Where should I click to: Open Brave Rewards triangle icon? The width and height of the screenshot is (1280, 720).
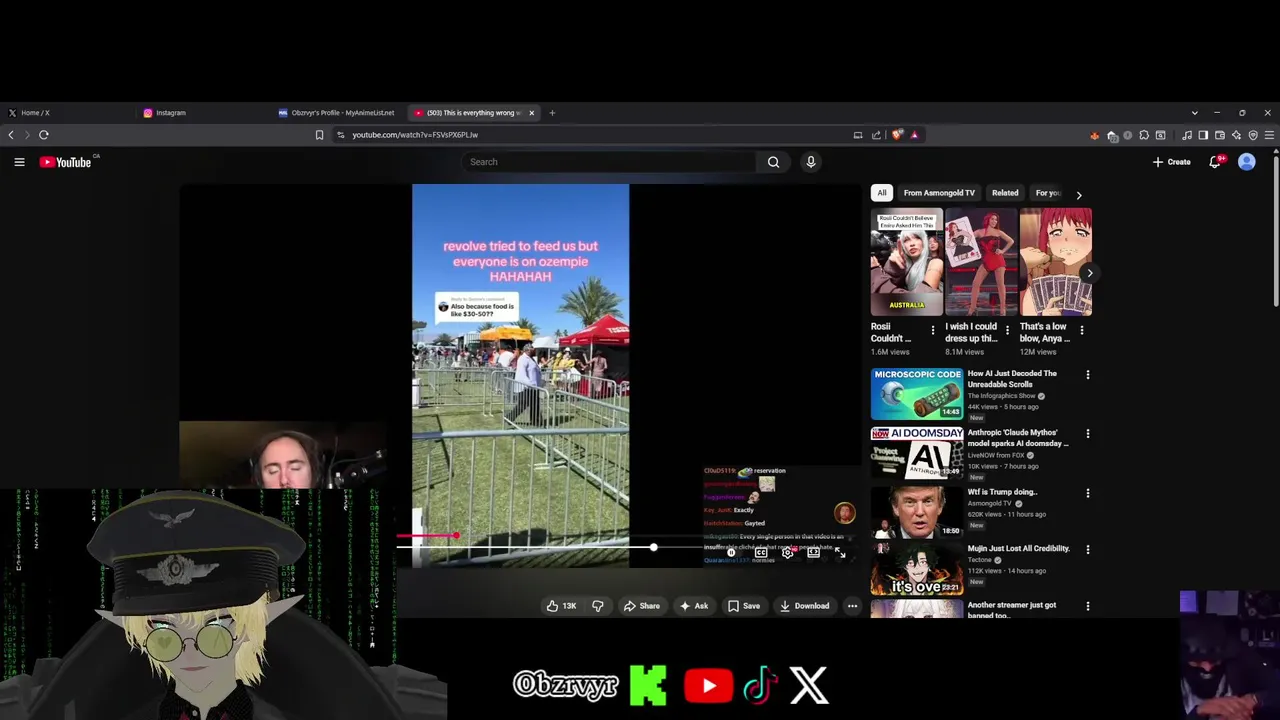(914, 135)
